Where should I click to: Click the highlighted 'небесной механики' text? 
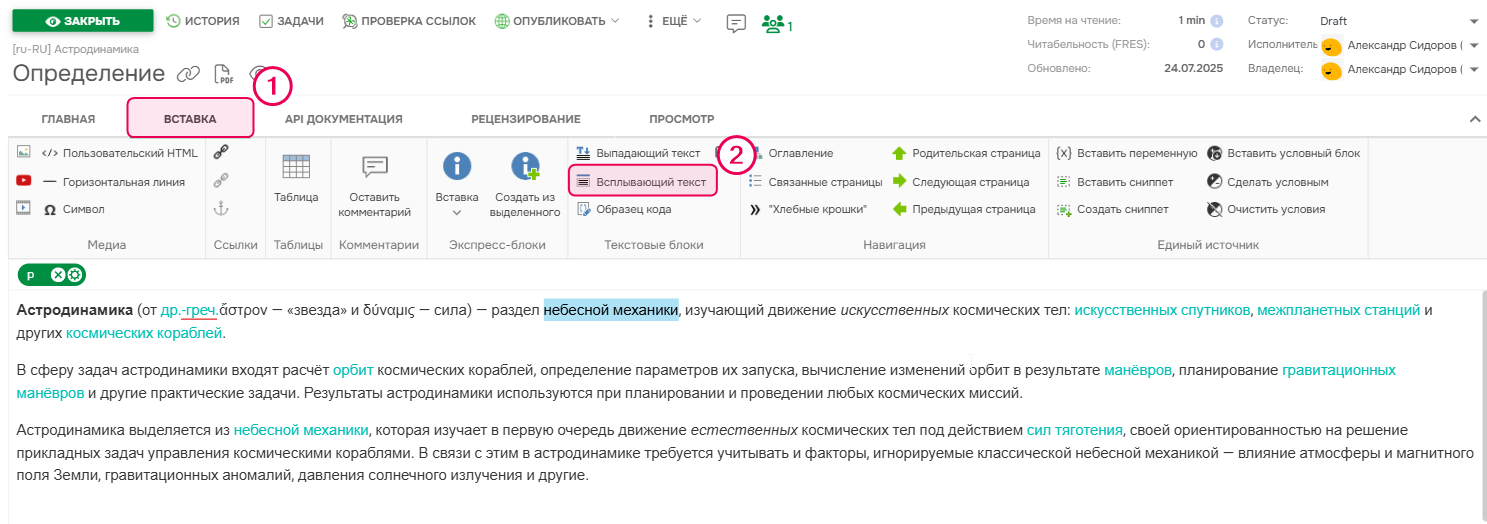(x=611, y=310)
